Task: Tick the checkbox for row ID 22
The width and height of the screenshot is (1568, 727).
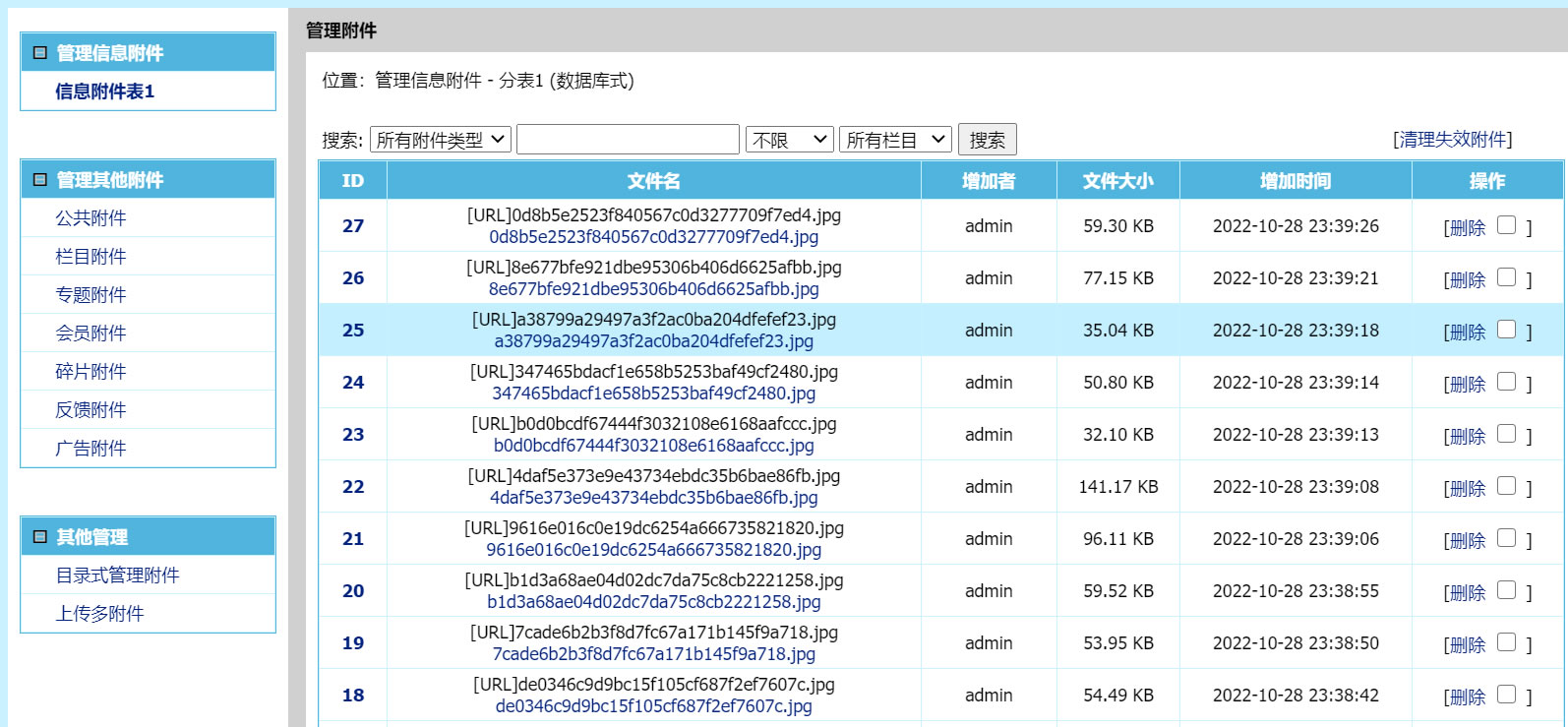Action: (1506, 486)
